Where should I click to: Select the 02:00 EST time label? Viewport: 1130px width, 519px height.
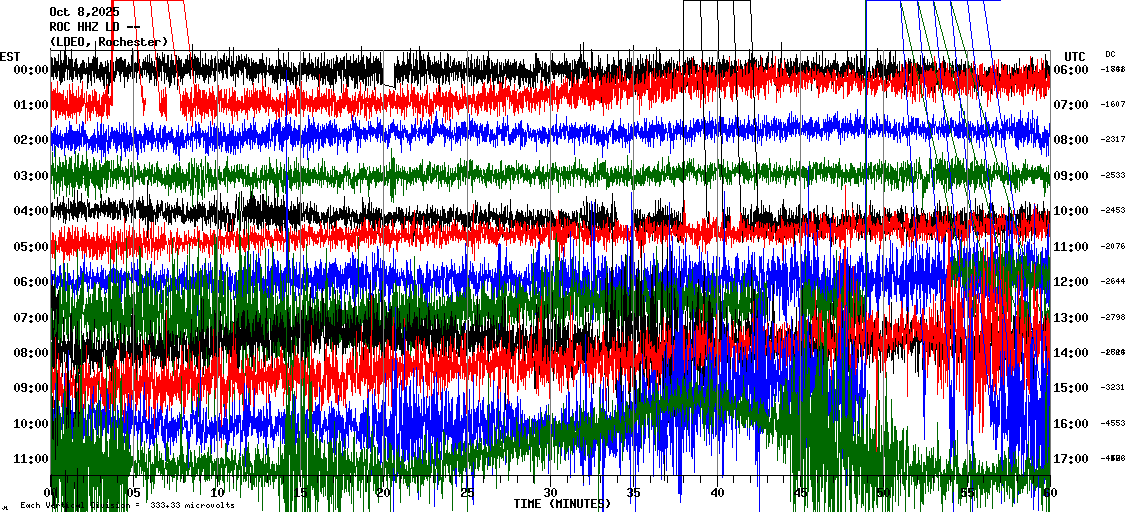[31, 140]
